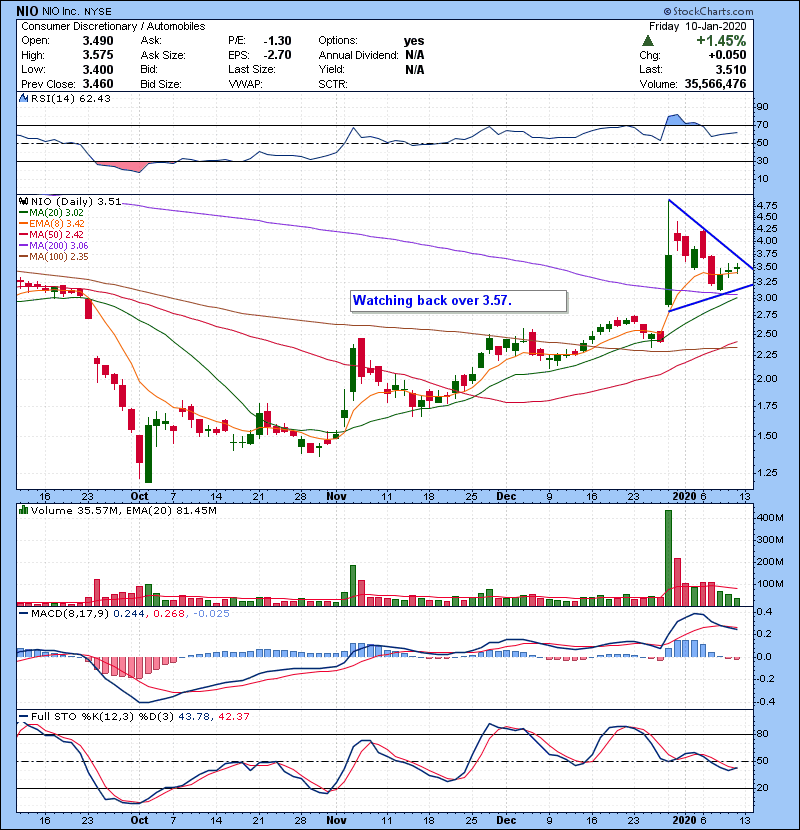Click the Volume 35.57M, EMA(20) 81.45M label

123,510
